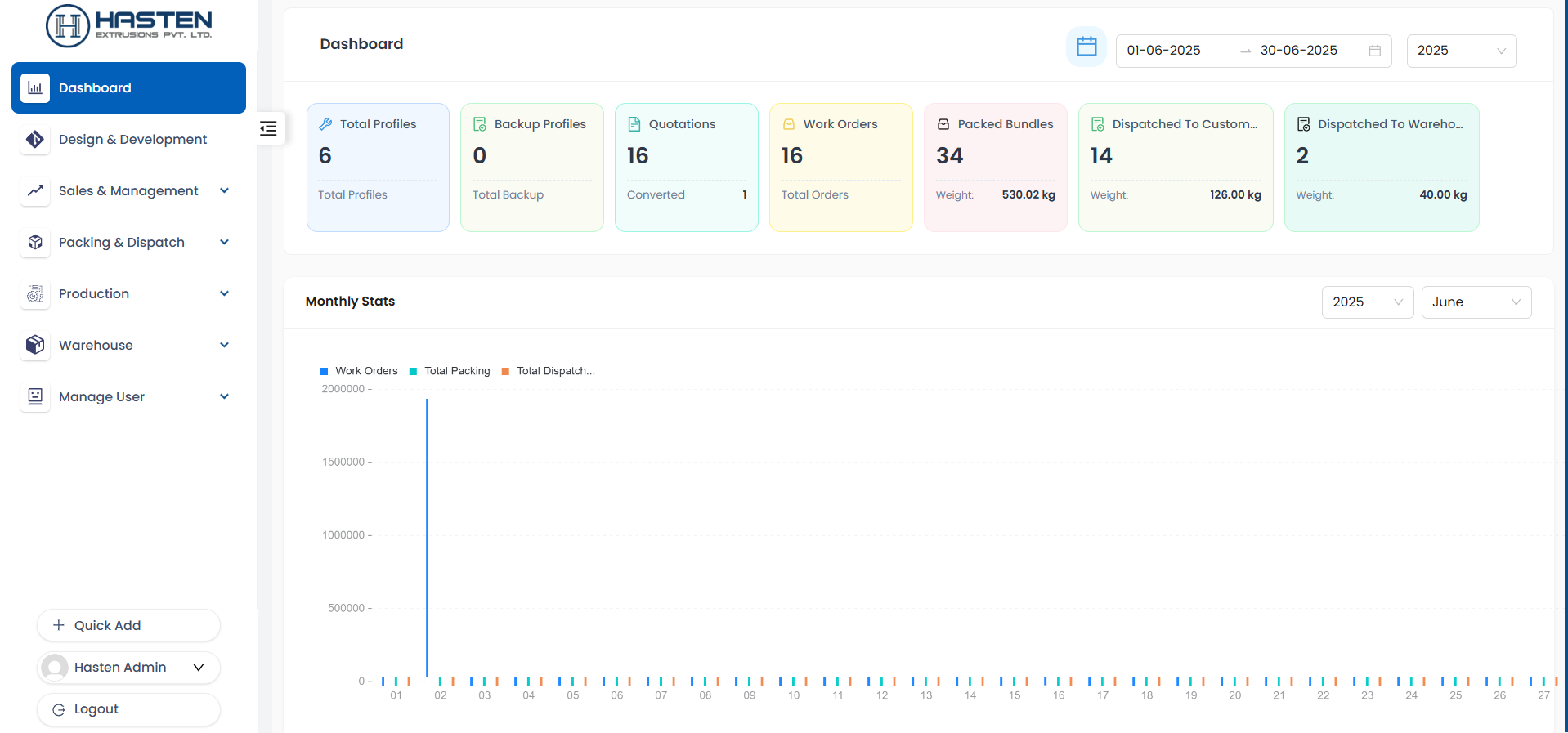Click the start date field 01-06-2025
This screenshot has width=1568, height=733.
pyautogui.click(x=1163, y=51)
